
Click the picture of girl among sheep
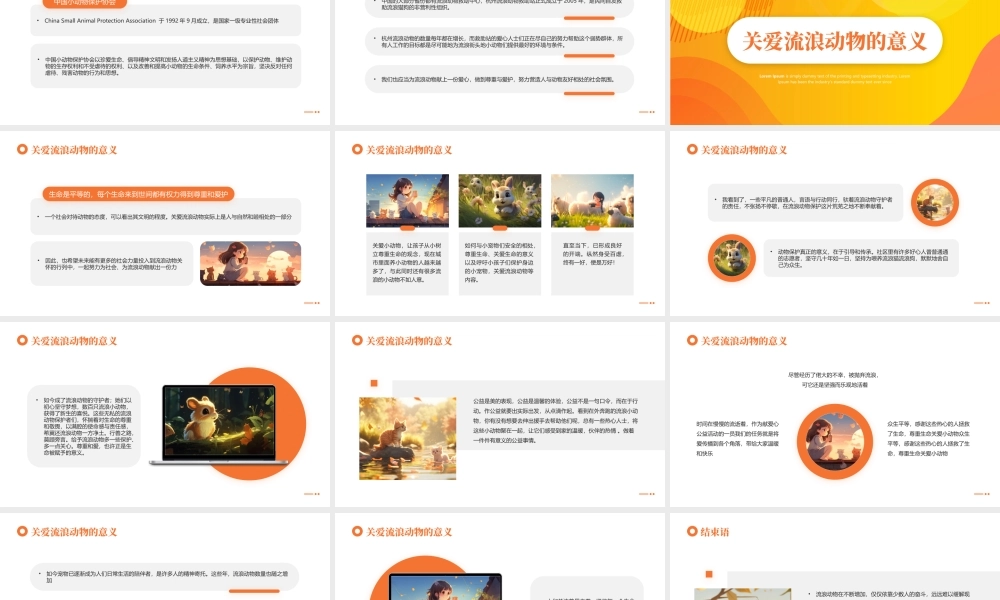(x=592, y=201)
